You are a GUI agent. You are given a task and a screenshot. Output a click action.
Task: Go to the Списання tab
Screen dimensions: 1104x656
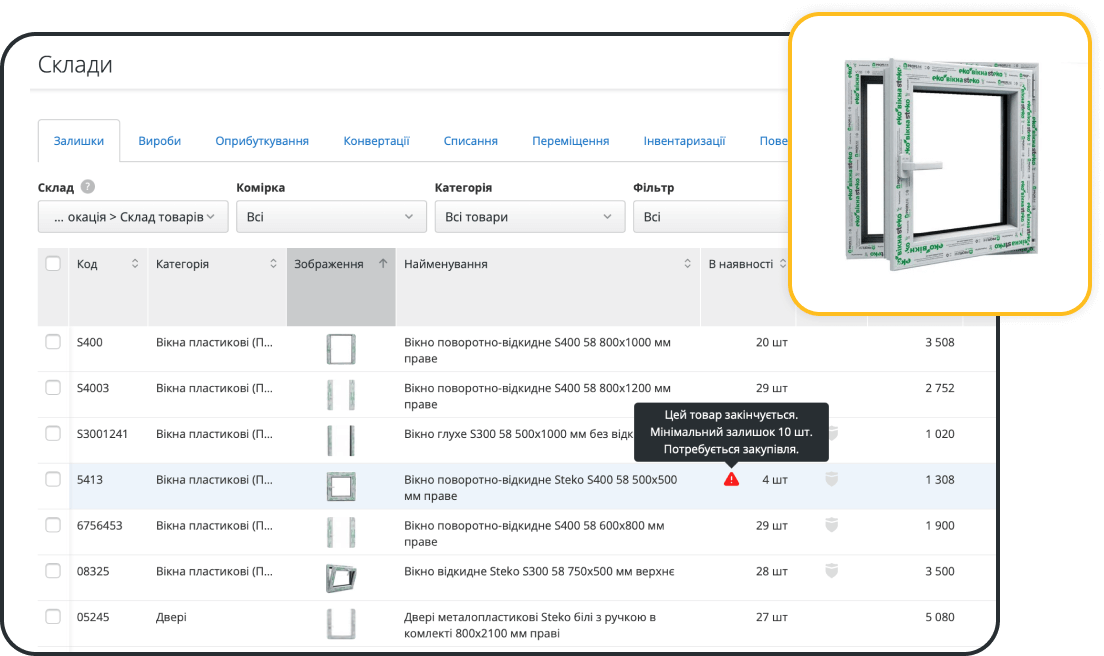tap(471, 141)
